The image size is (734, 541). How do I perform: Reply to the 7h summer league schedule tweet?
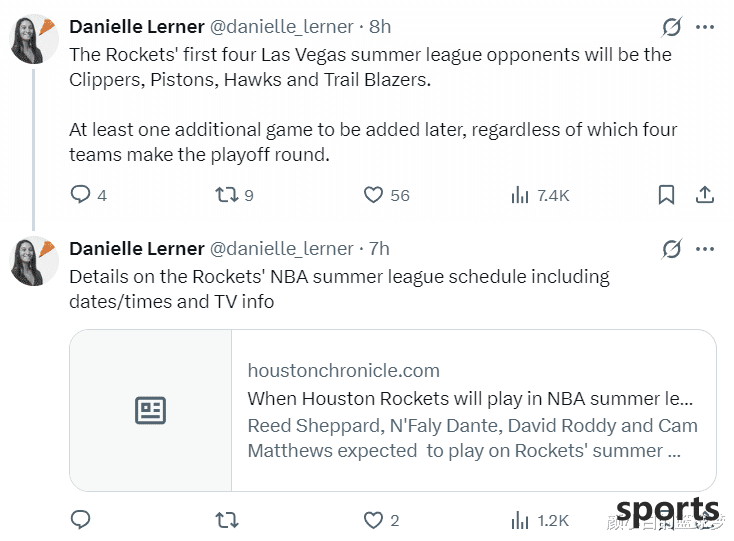pyautogui.click(x=81, y=519)
